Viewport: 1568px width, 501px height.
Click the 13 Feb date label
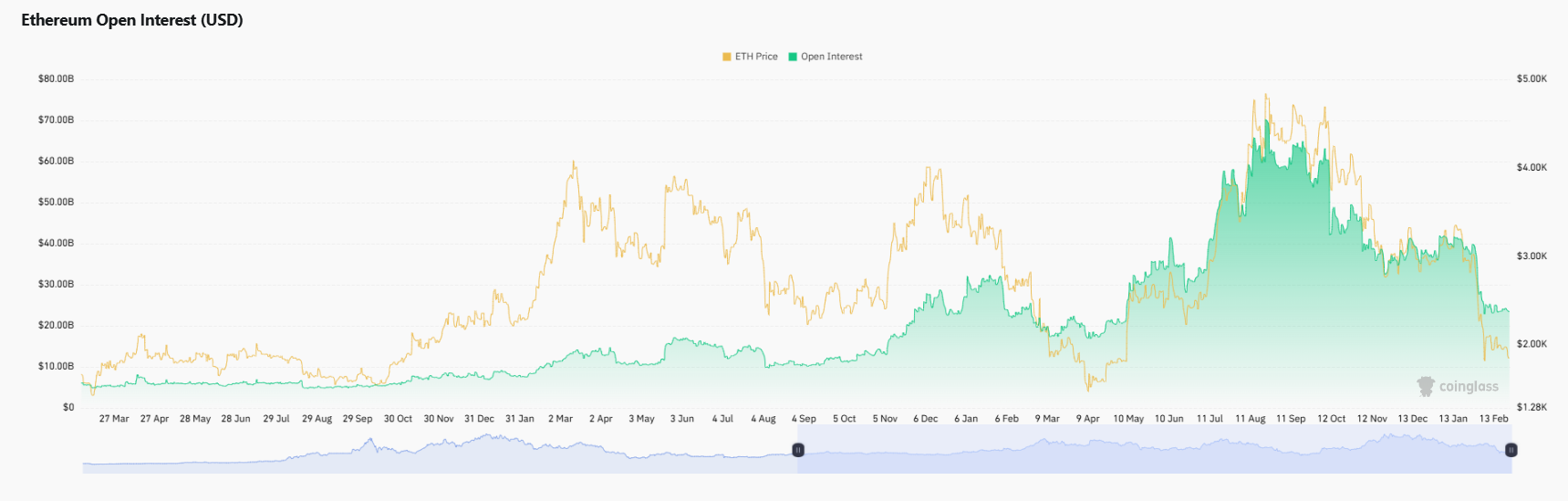(1493, 419)
